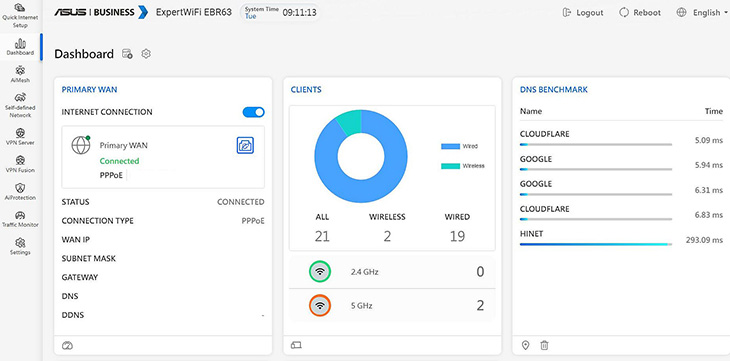Click trash icon in DNS Benchmark
The image size is (730, 361).
(x=544, y=345)
